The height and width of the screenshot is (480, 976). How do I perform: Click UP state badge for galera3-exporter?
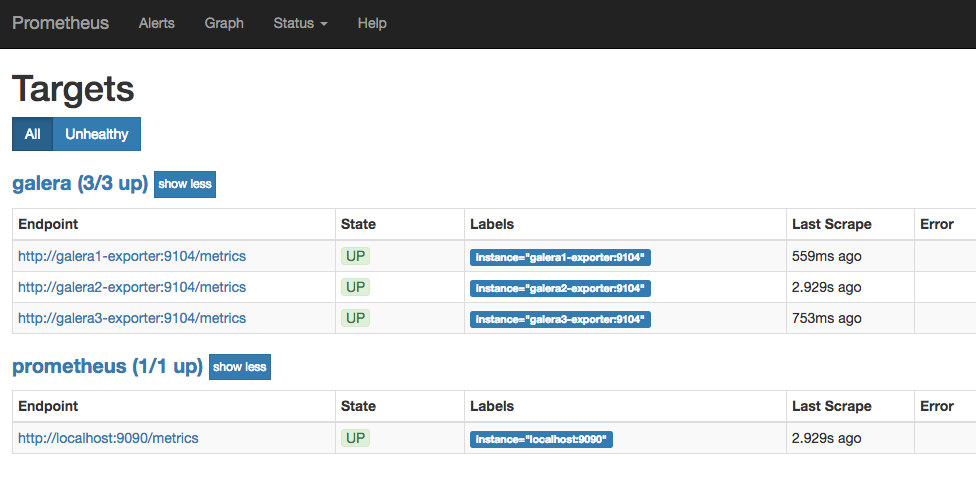[355, 318]
